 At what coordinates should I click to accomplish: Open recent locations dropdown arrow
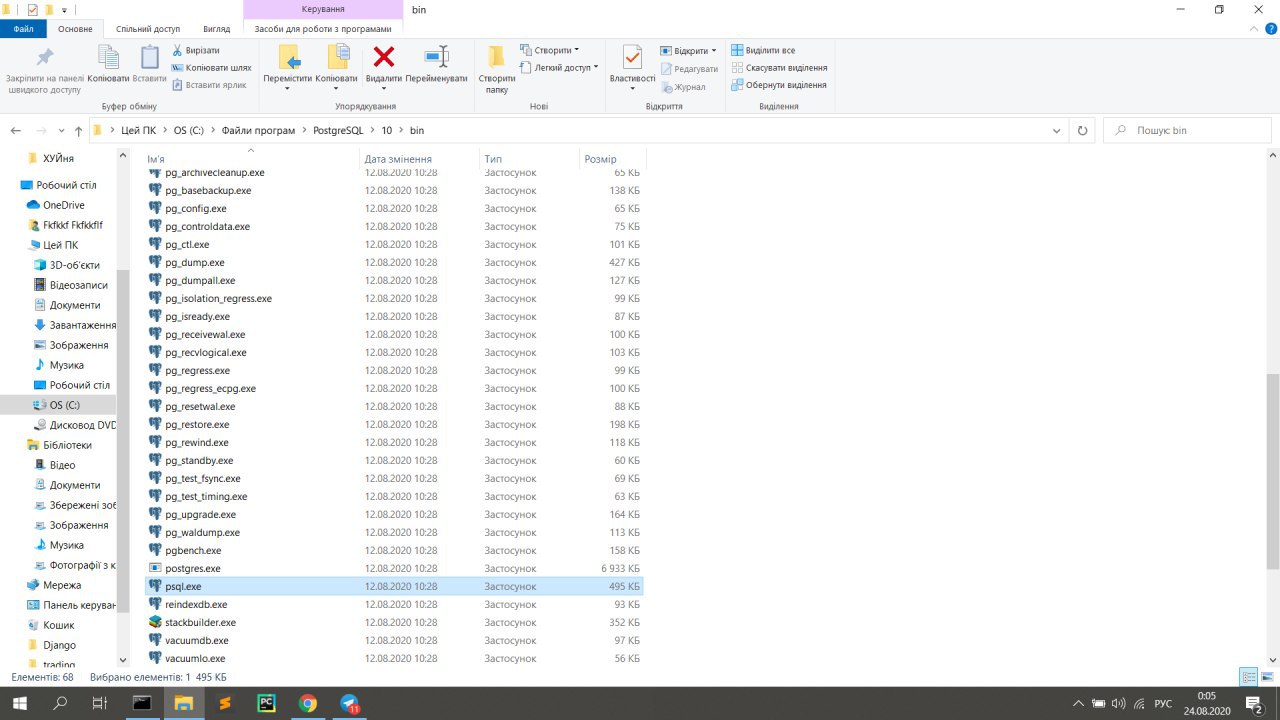coord(61,131)
